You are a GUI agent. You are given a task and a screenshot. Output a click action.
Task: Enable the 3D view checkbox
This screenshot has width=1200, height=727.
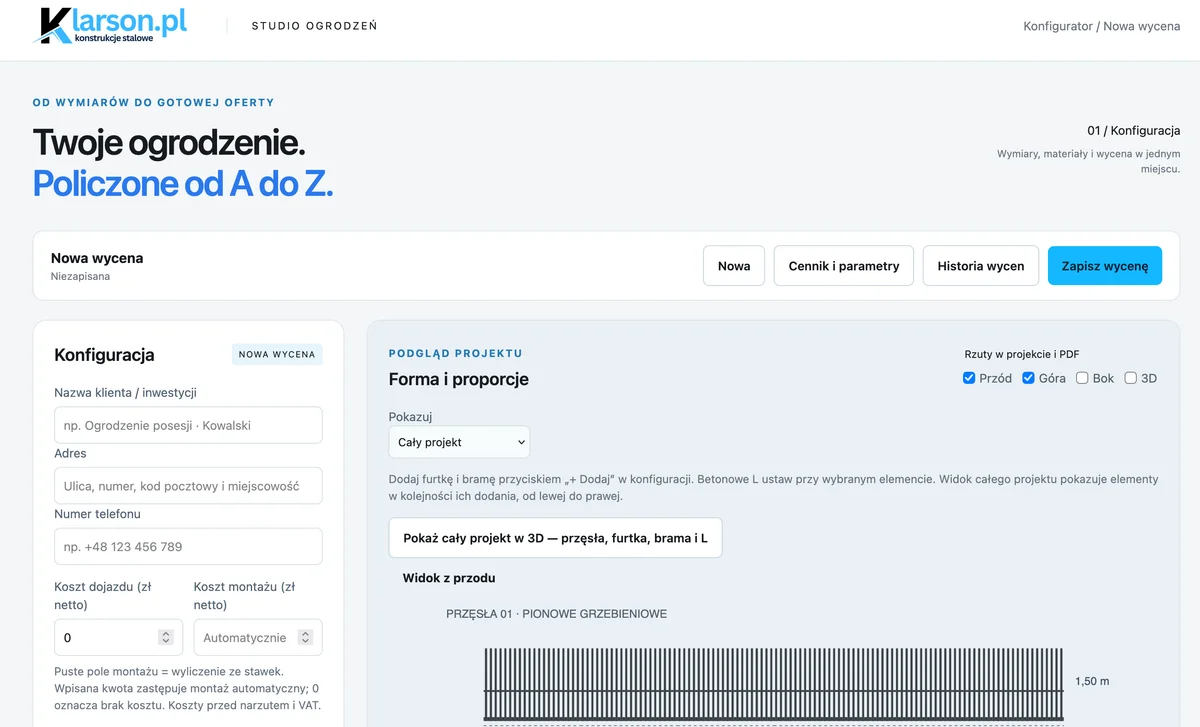[1131, 378]
